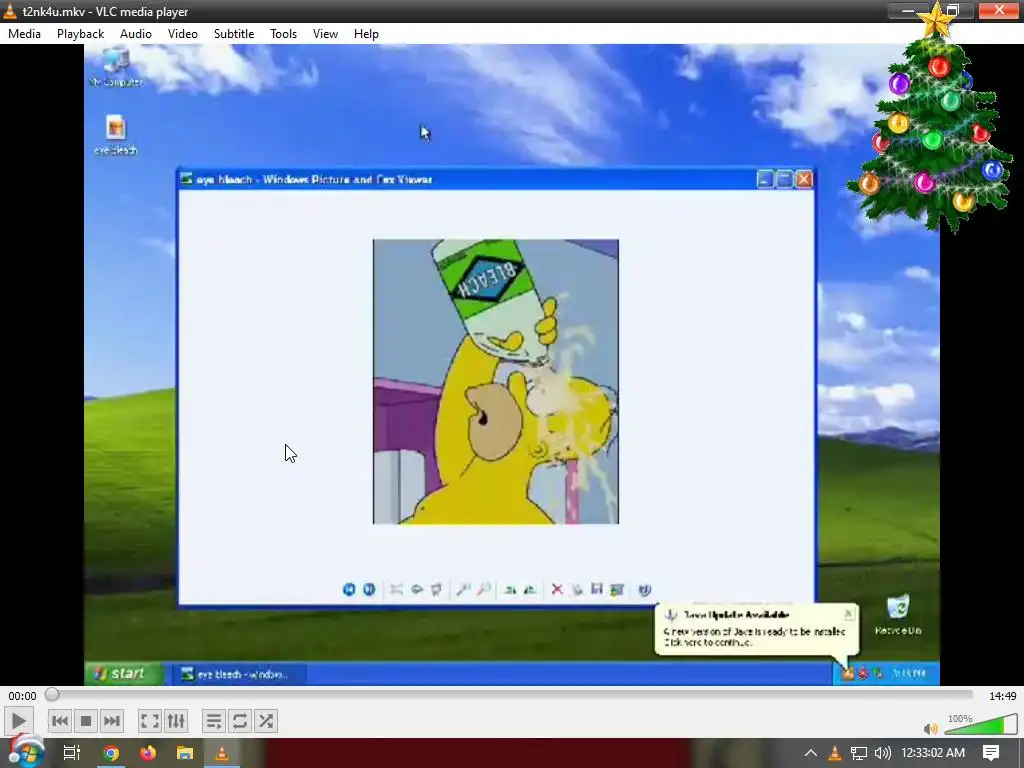This screenshot has height=768, width=1024.
Task: Open the Video menu
Action: 183,34
